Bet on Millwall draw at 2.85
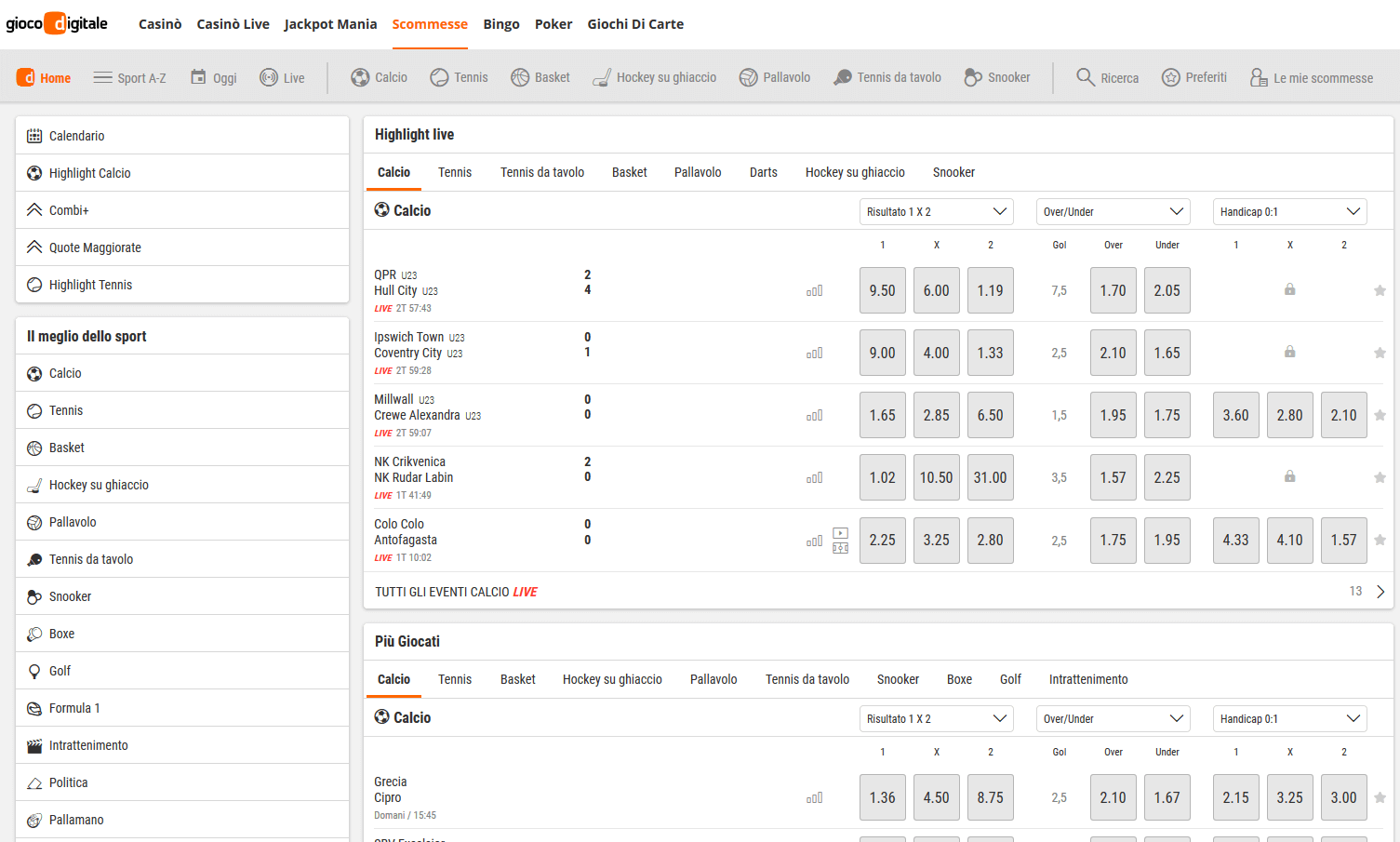Screen dimensions: 1400x842 click(x=937, y=415)
